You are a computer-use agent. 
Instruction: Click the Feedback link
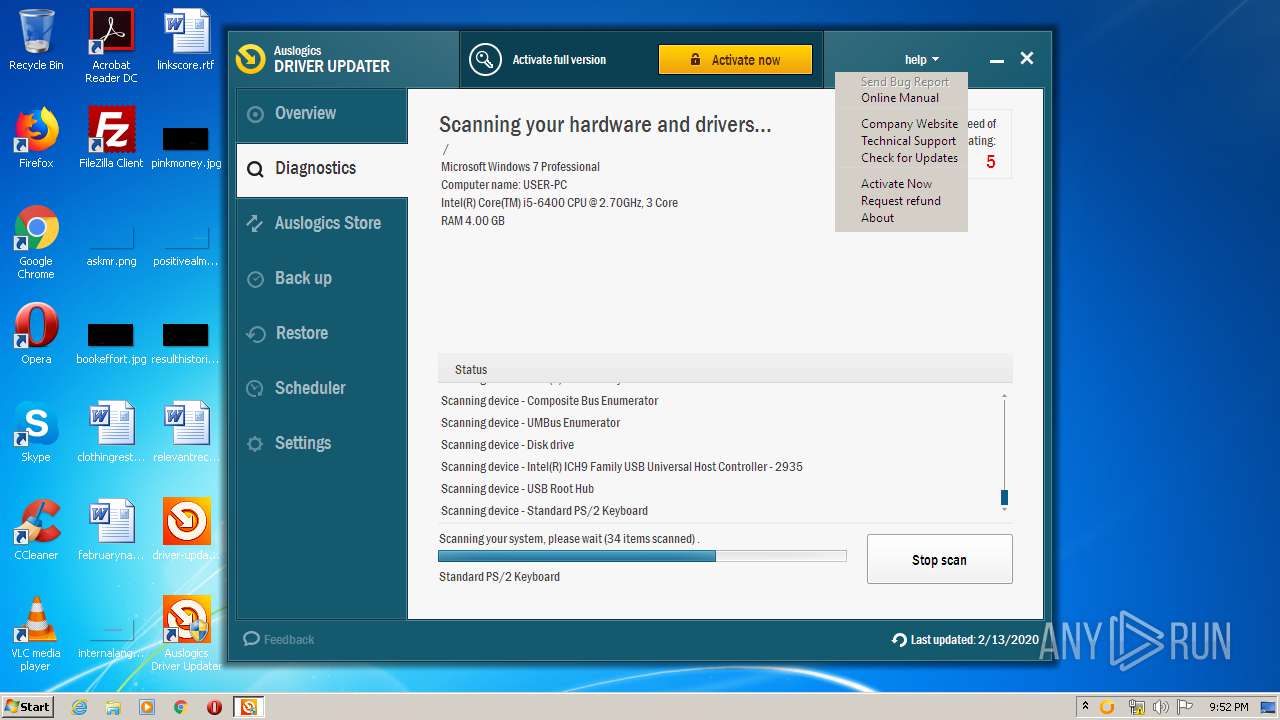coord(279,639)
